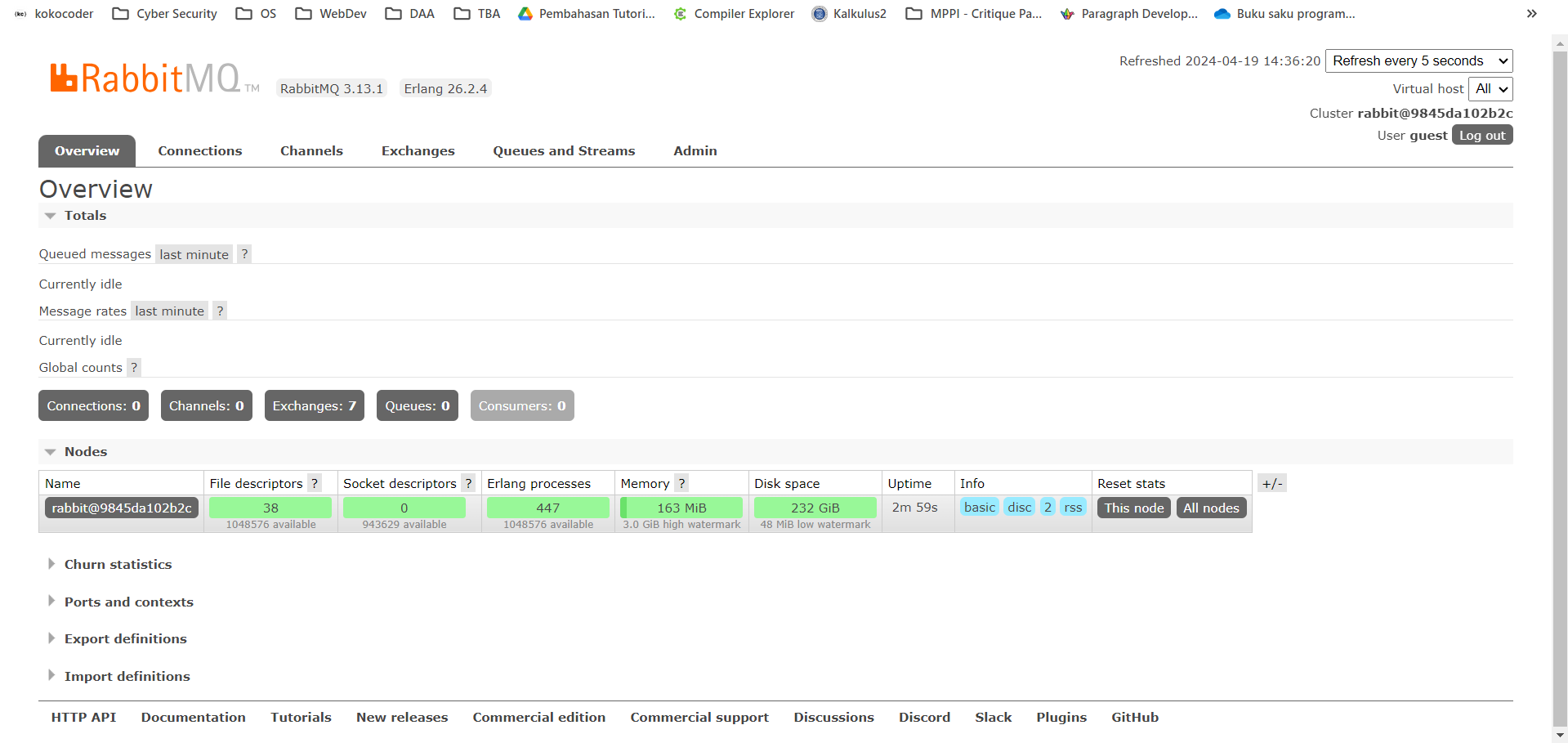Open the TBA bookmark folder
Viewport: 1568px width, 743px height.
(477, 14)
